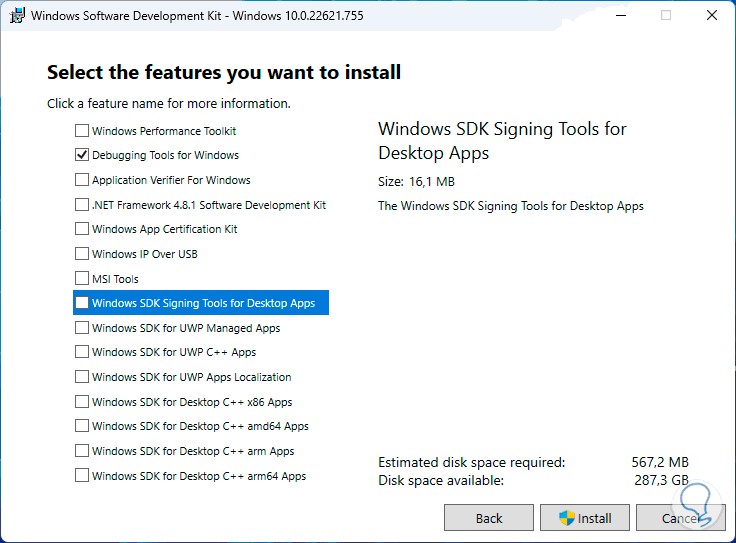Tick the Application Verifier For Windows checkbox

82,180
